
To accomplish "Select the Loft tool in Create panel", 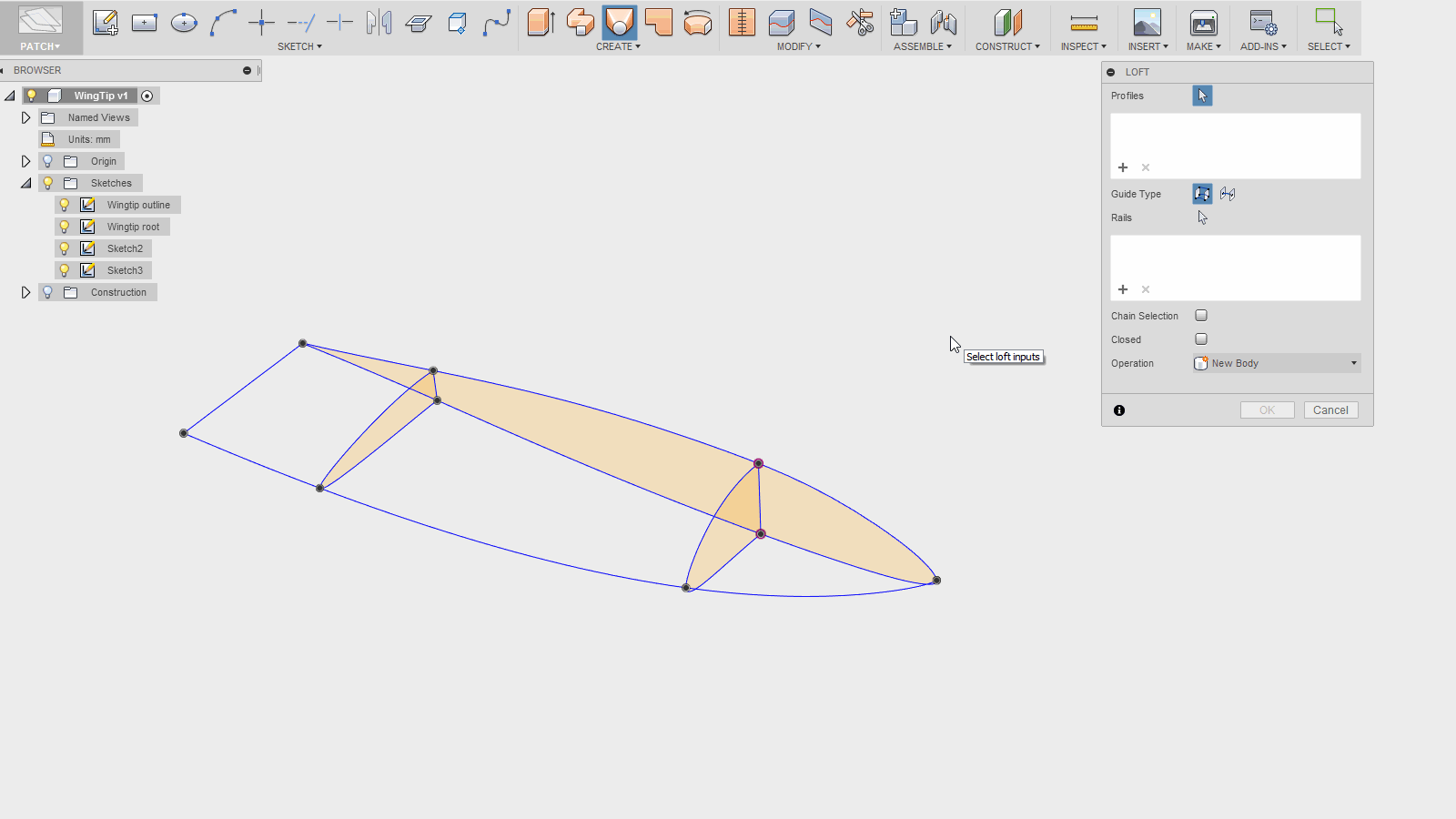I will (619, 22).
